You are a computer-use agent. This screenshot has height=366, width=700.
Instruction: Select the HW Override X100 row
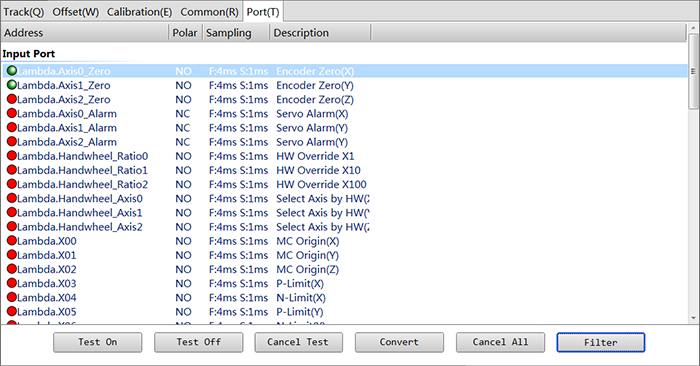click(345, 184)
